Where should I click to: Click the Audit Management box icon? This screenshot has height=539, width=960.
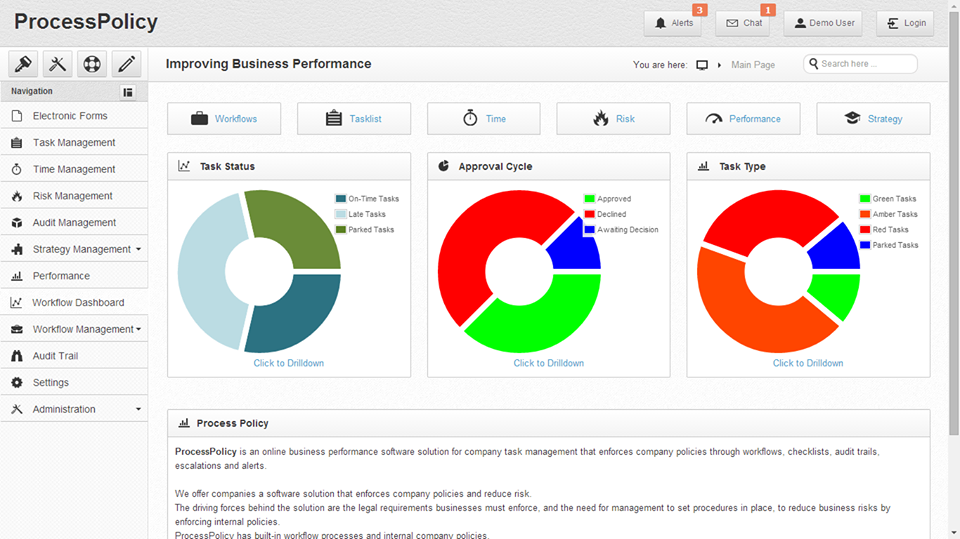point(17,222)
